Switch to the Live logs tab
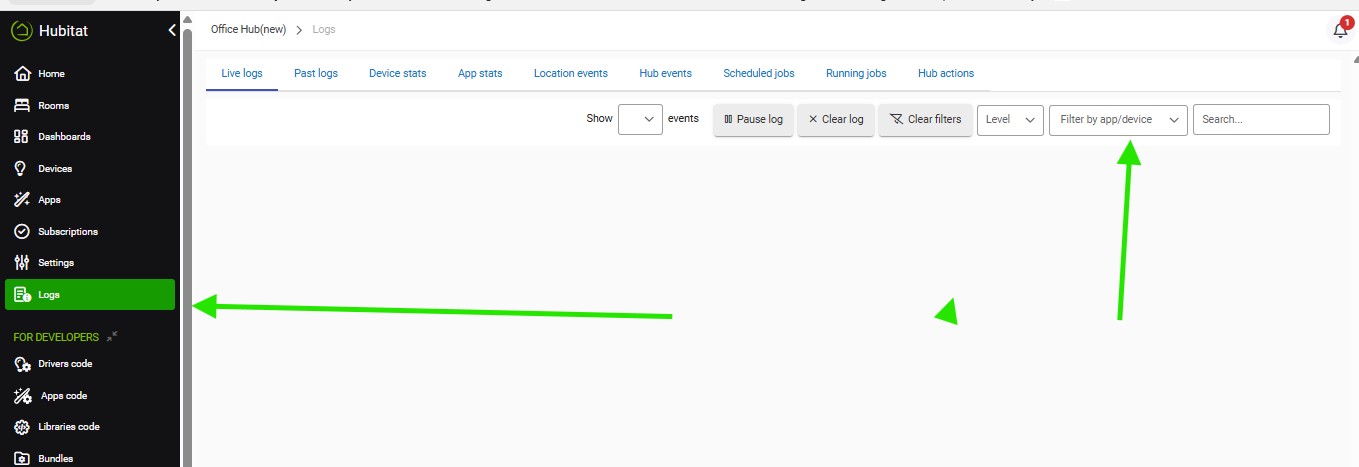 (x=242, y=73)
